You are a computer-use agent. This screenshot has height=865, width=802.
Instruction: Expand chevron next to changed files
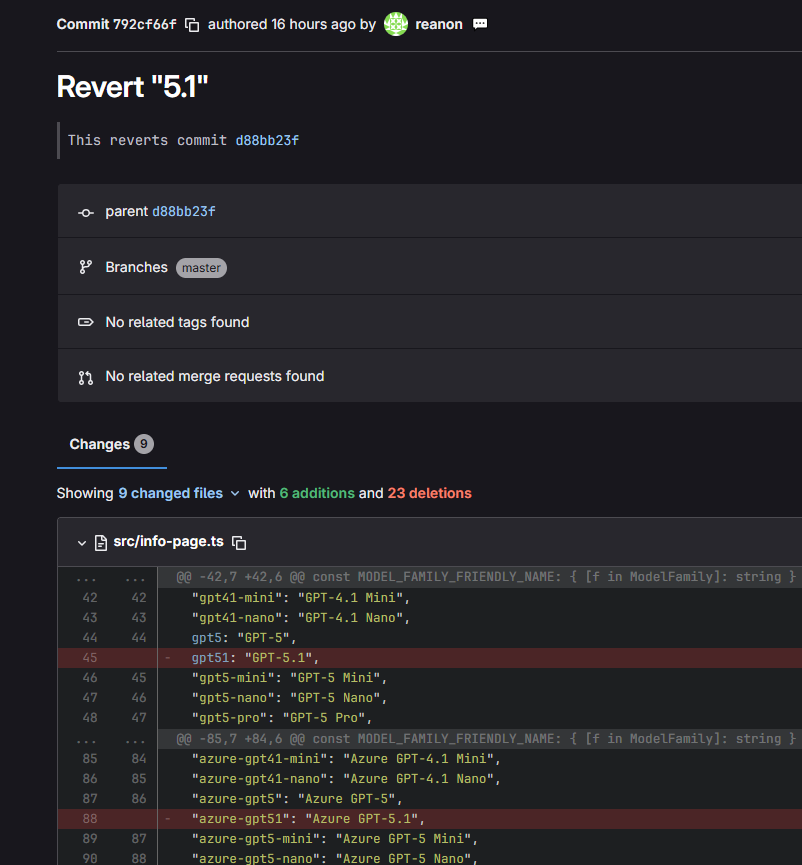(235, 494)
